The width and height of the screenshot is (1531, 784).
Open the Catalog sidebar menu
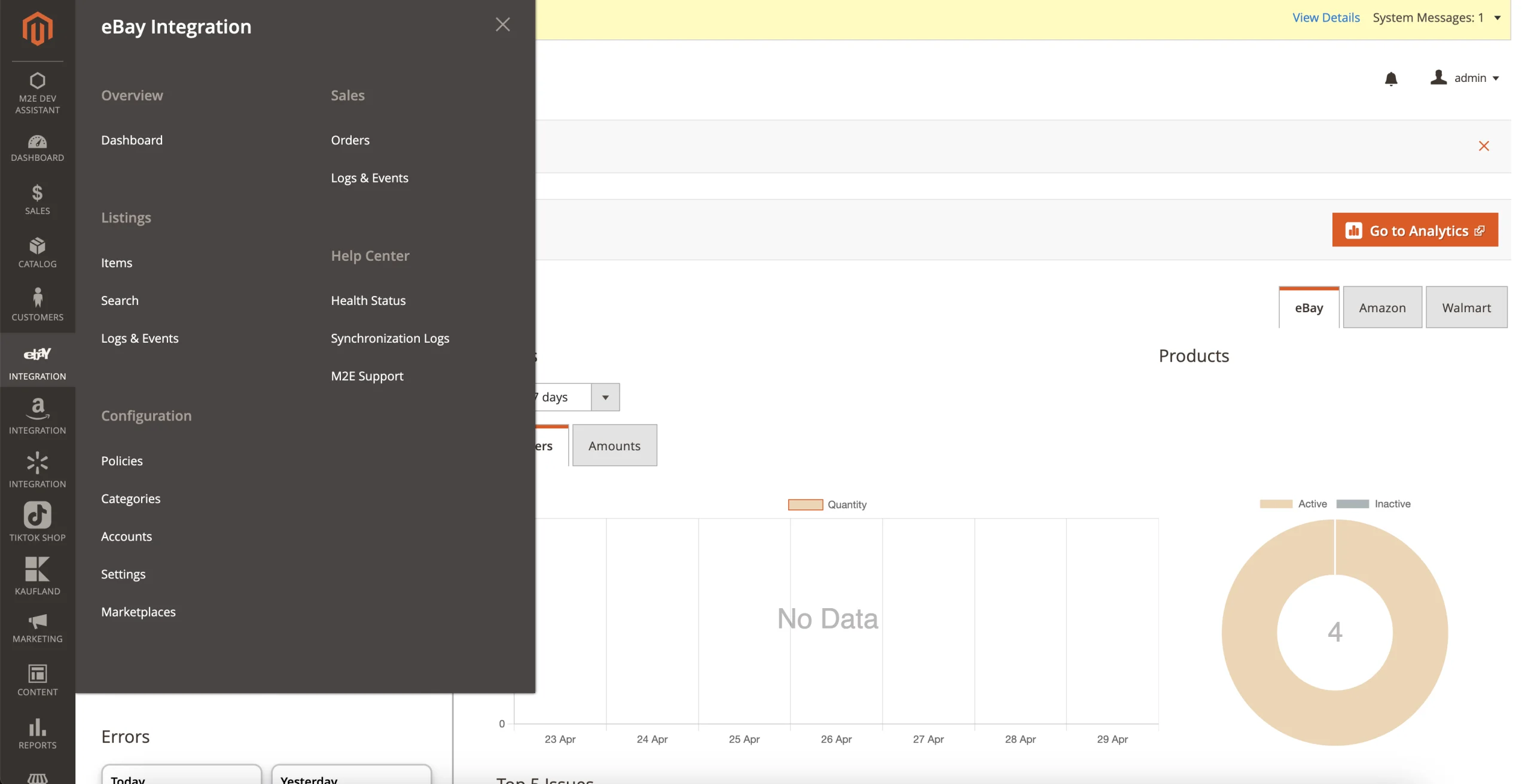pyautogui.click(x=37, y=252)
